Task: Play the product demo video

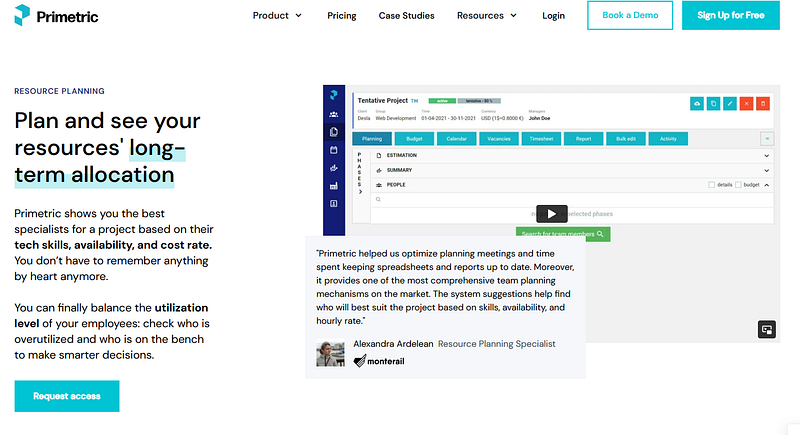Action: tap(552, 214)
